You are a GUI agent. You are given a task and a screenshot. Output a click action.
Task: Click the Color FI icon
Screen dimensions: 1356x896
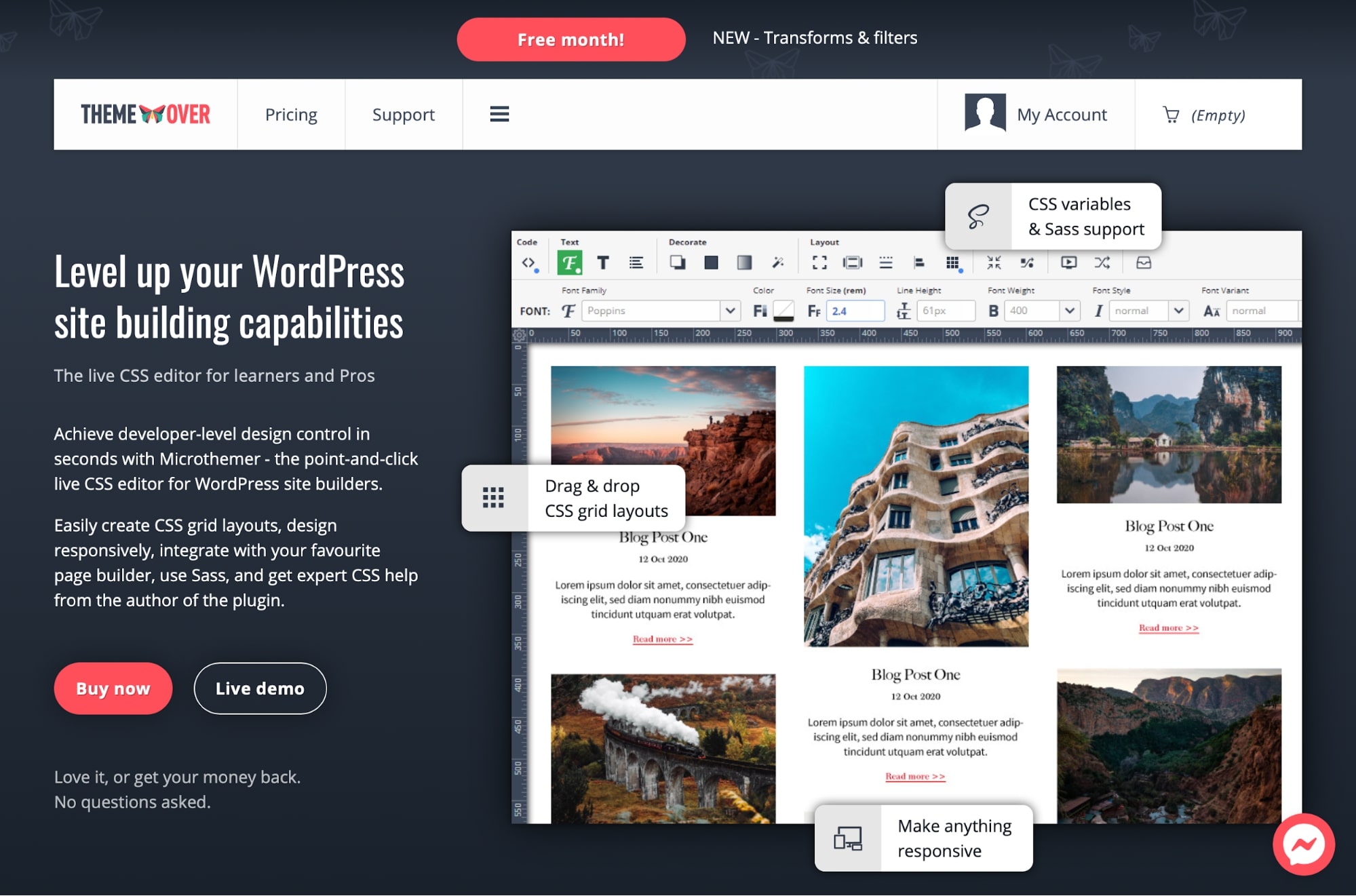coord(760,311)
